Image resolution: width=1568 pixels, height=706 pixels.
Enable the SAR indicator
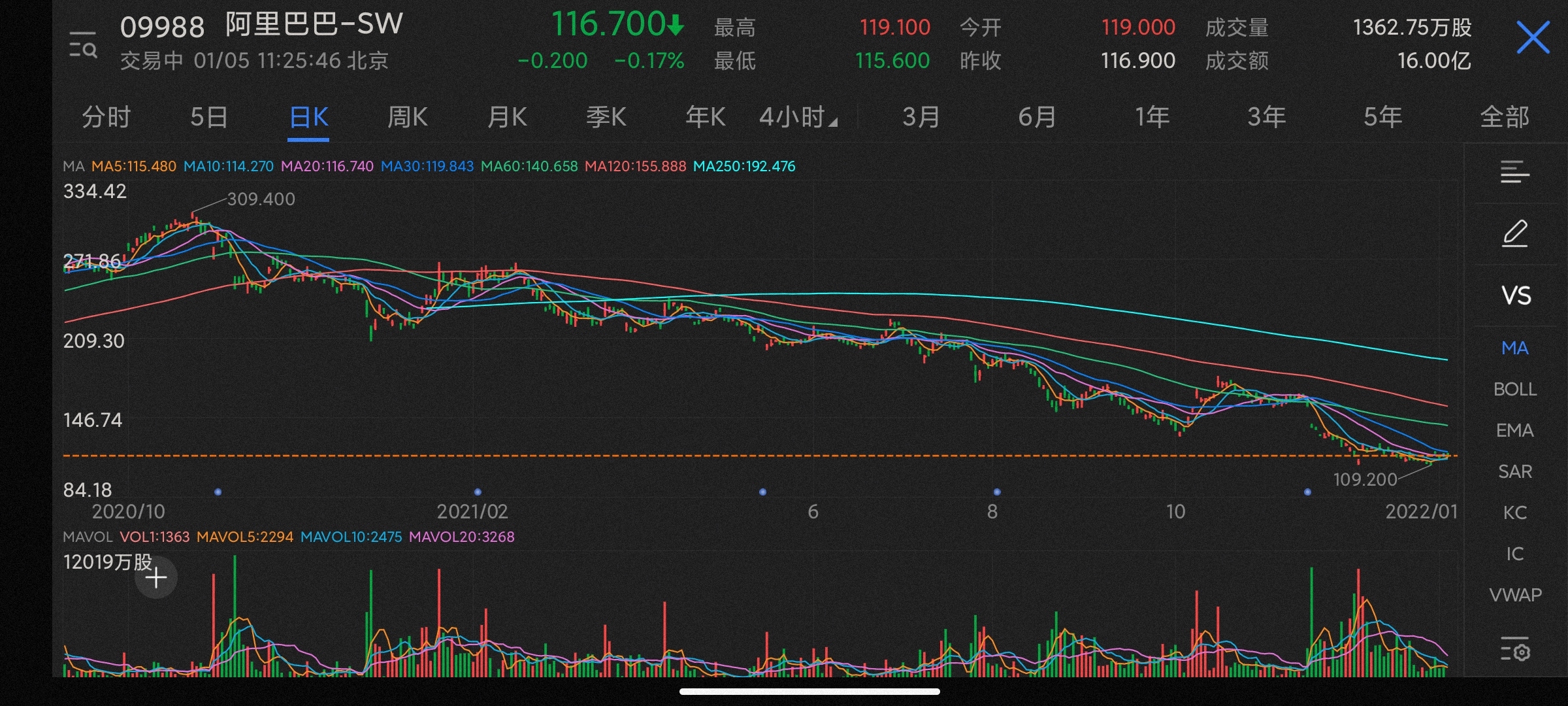[1514, 471]
